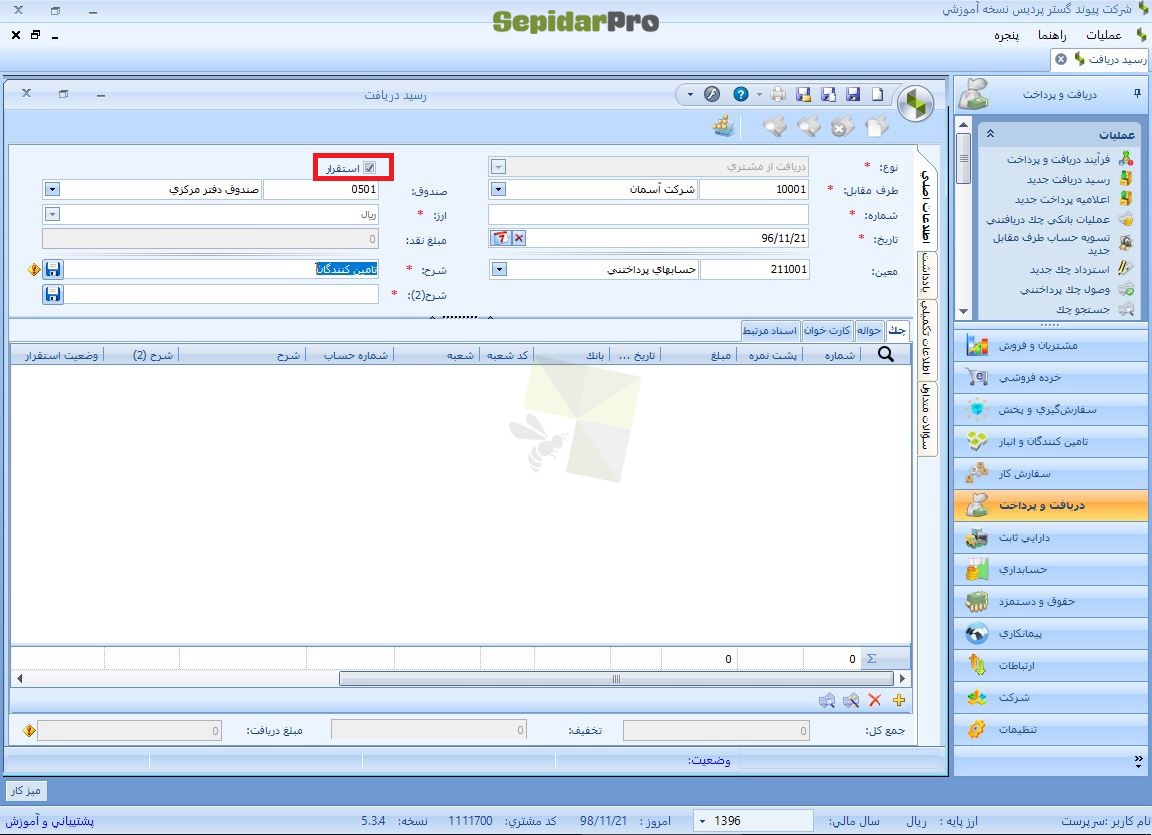This screenshot has height=835, width=1152.
Task: Toggle the استقرار checkbox
Action: tap(370, 167)
